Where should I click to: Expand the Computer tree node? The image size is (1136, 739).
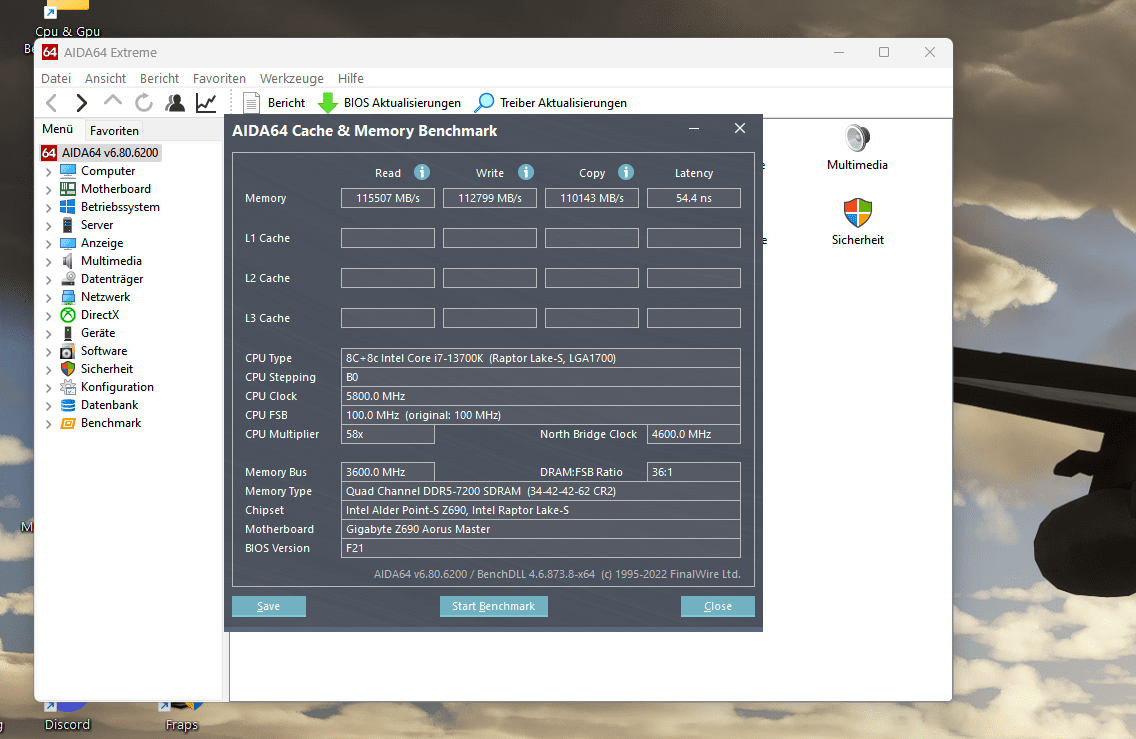[x=49, y=172]
